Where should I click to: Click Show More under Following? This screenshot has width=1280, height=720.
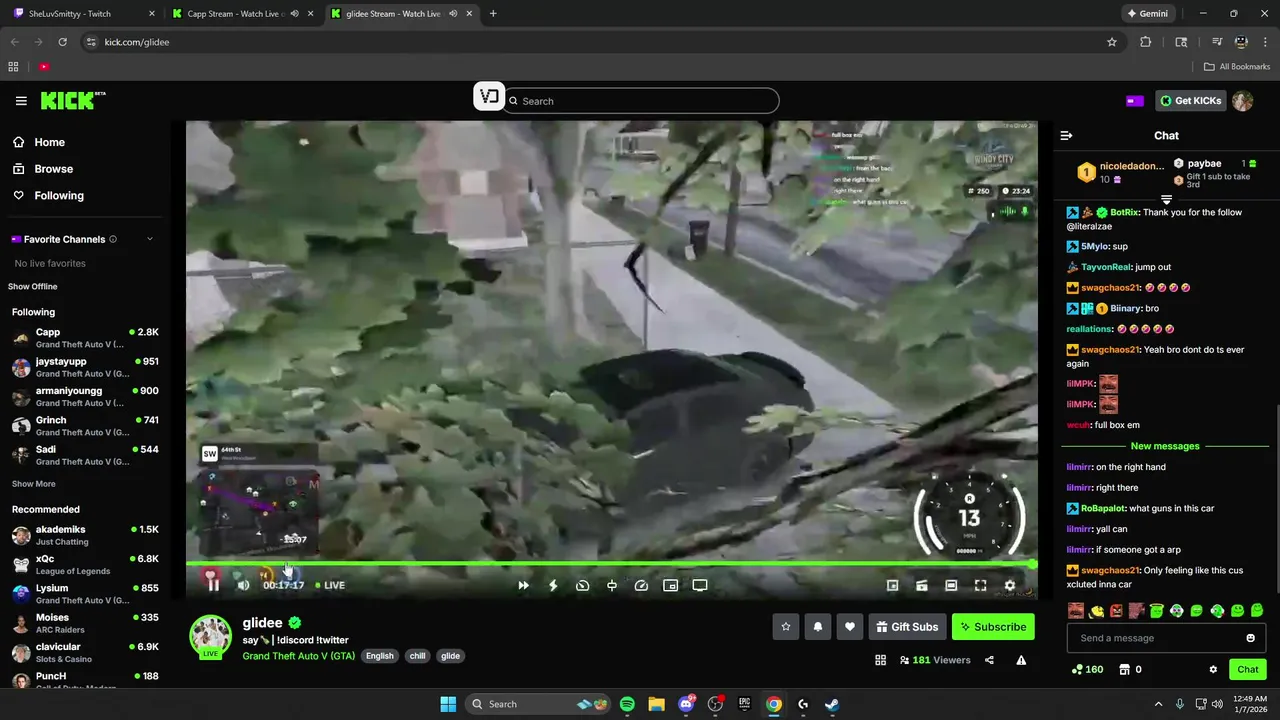point(33,484)
